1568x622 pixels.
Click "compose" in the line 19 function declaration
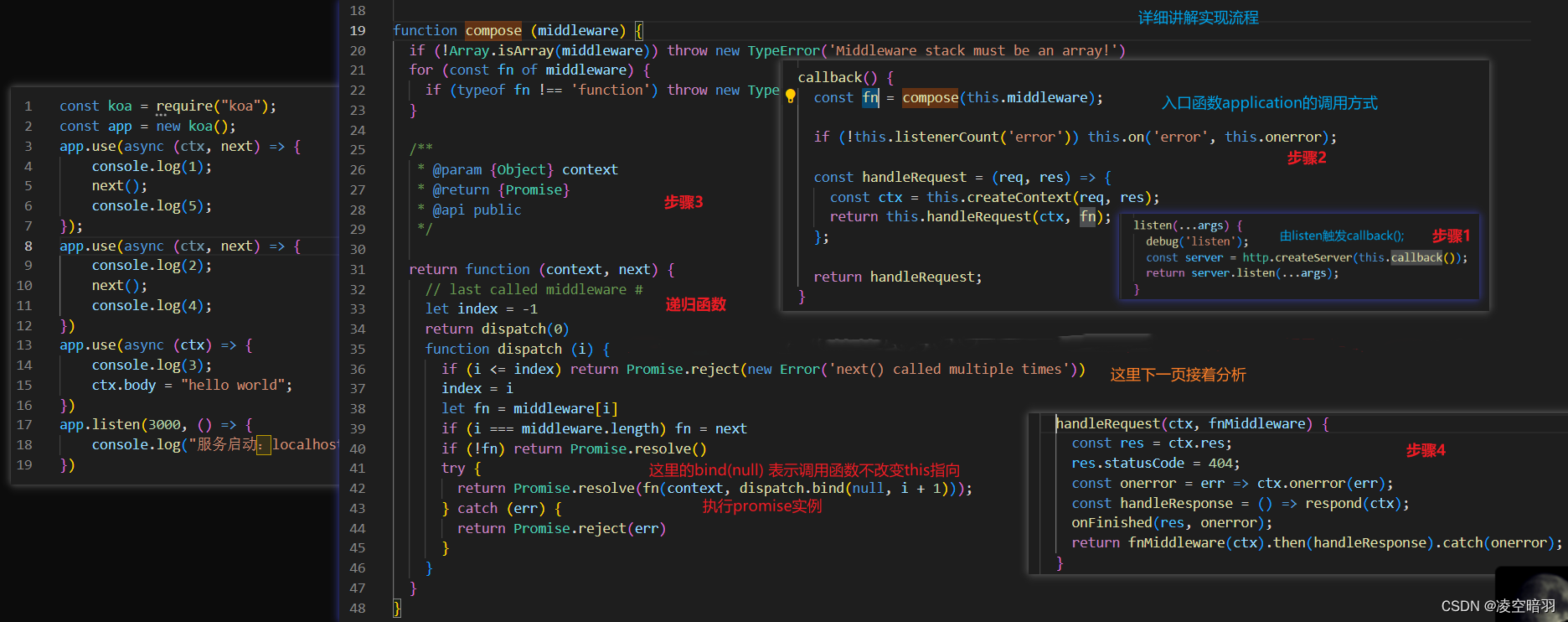click(493, 31)
